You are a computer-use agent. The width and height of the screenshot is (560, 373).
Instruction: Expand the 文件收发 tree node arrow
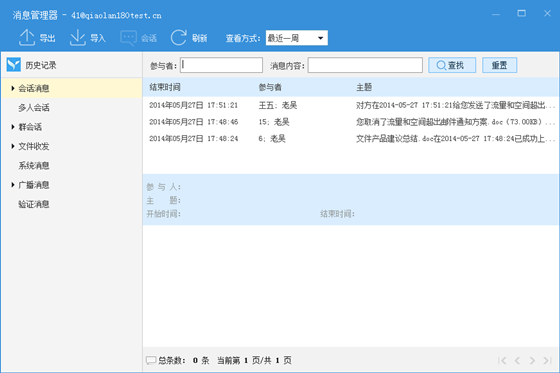(12, 146)
